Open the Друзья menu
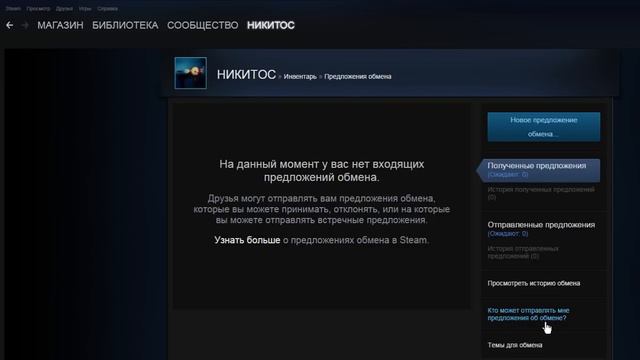 coord(64,9)
